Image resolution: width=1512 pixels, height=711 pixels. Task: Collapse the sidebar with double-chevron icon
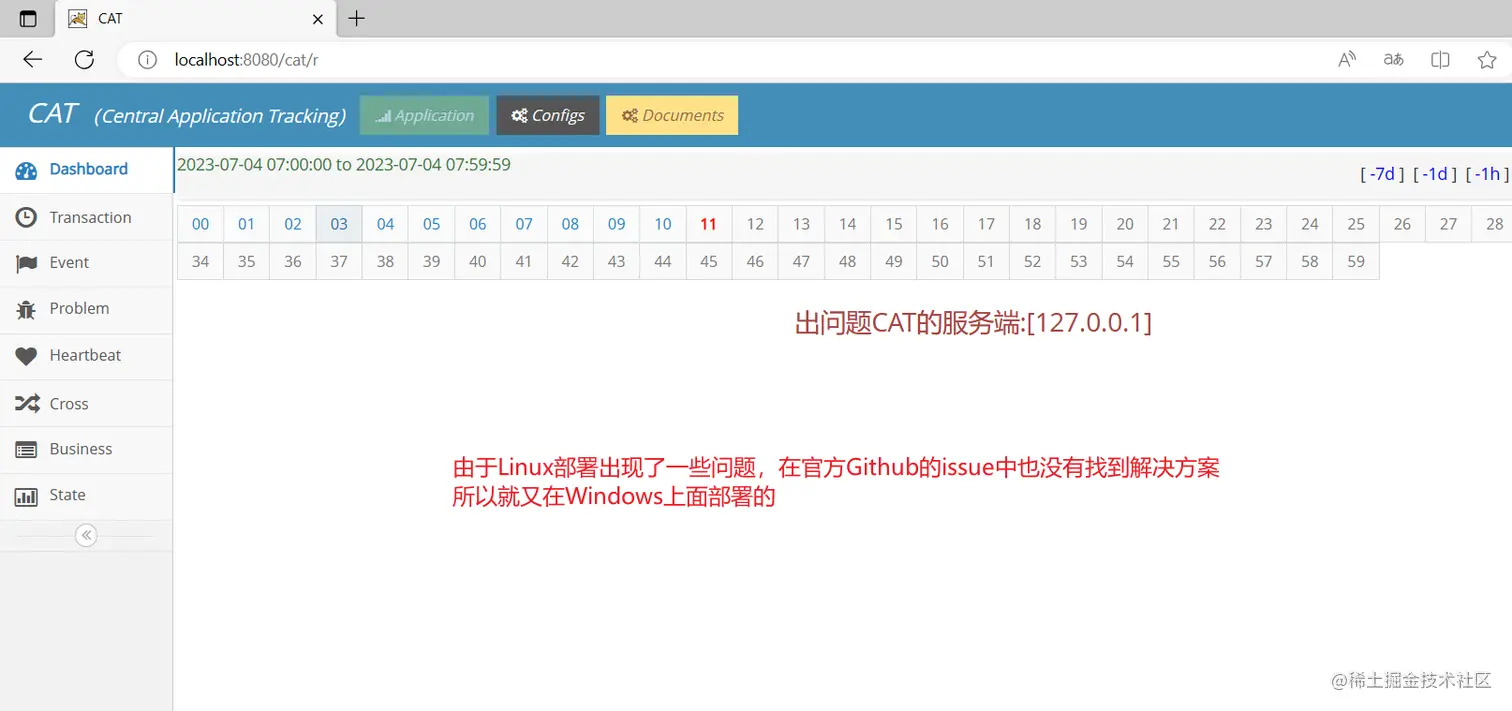[x=86, y=535]
